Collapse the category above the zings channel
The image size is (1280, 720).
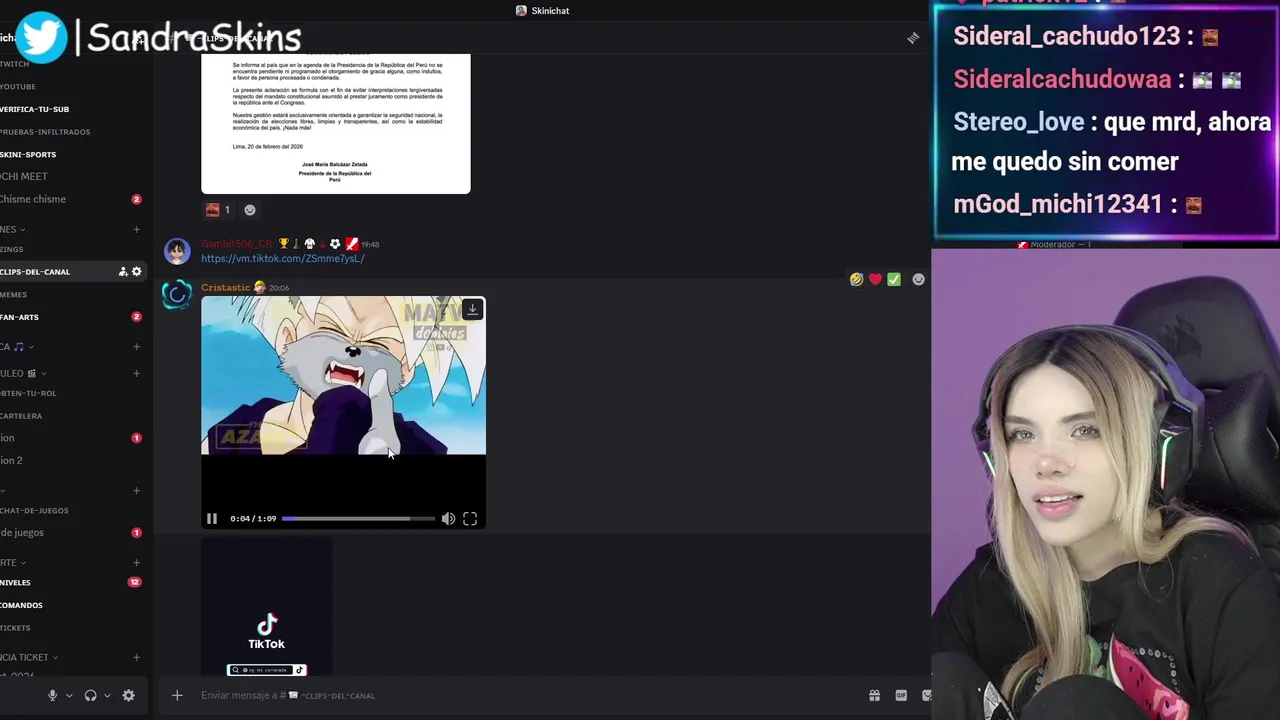tap(13, 229)
